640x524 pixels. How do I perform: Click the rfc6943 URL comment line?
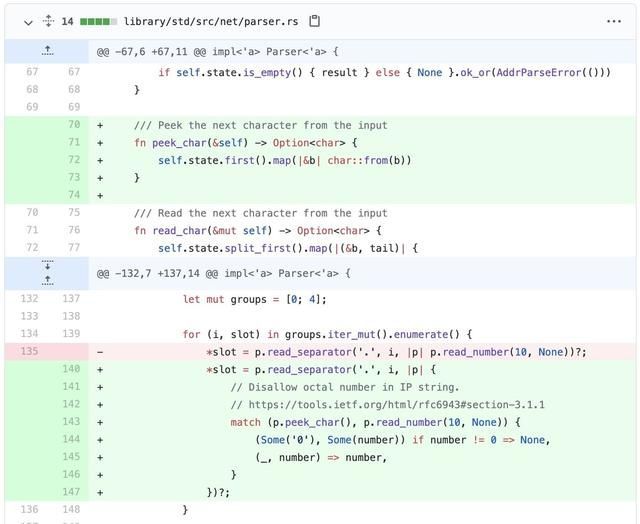point(387,404)
